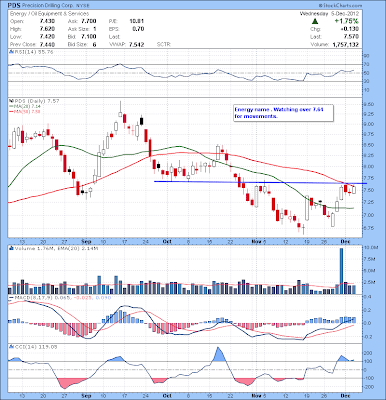Click the green up-arrow change indicator

tap(315, 21)
